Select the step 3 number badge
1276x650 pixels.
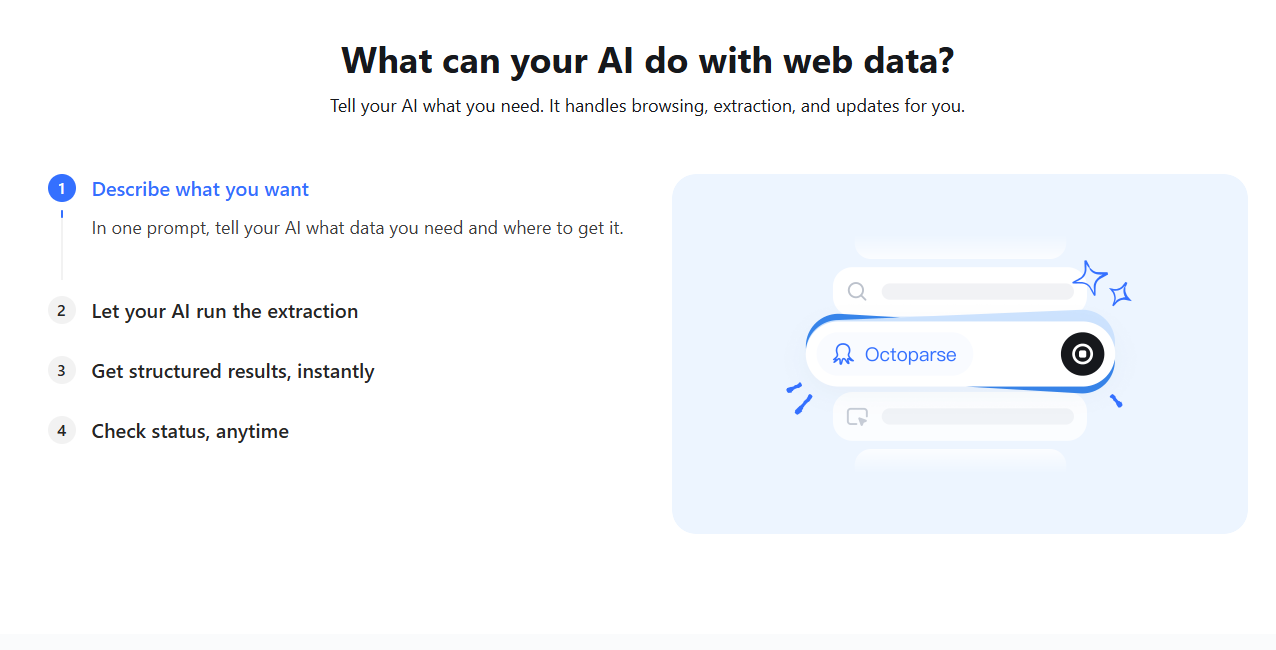coord(61,371)
